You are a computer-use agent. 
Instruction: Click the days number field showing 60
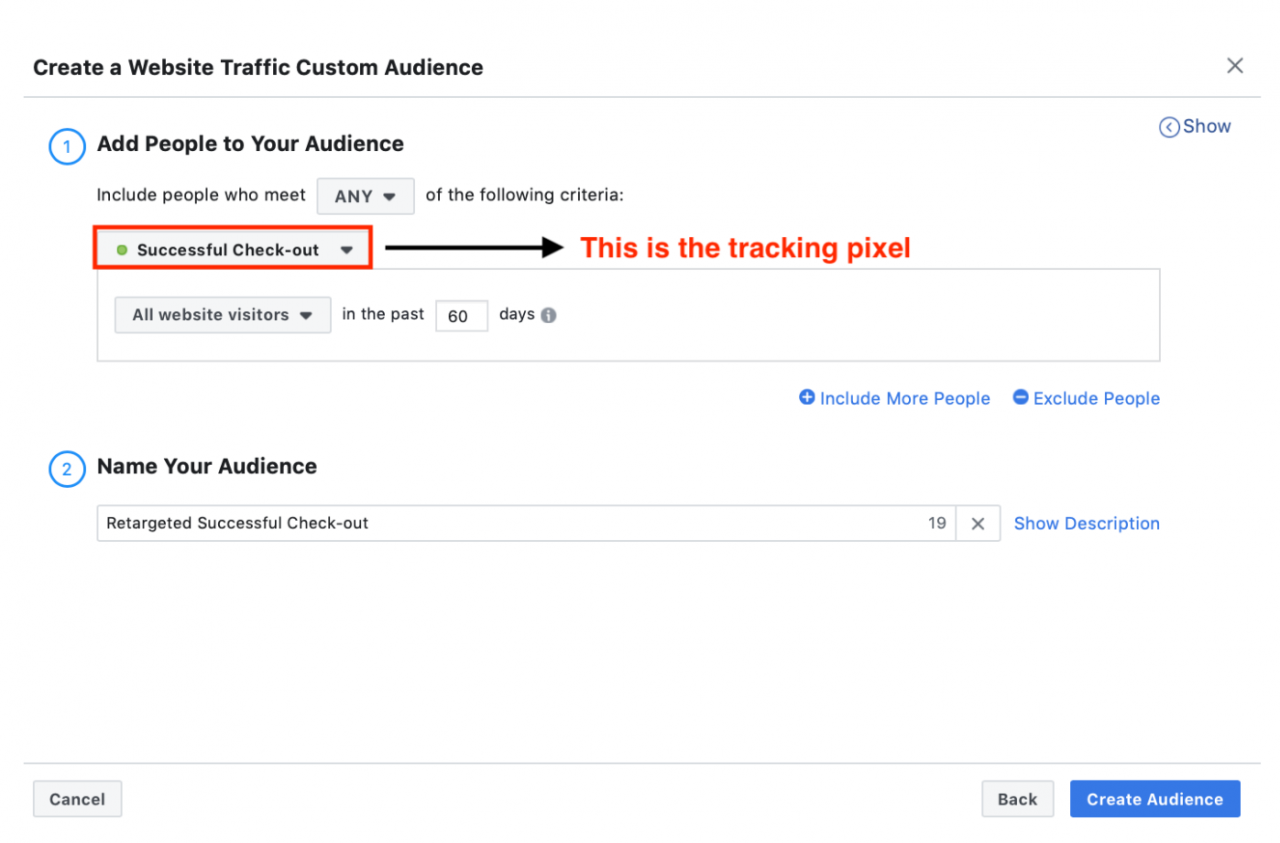461,316
